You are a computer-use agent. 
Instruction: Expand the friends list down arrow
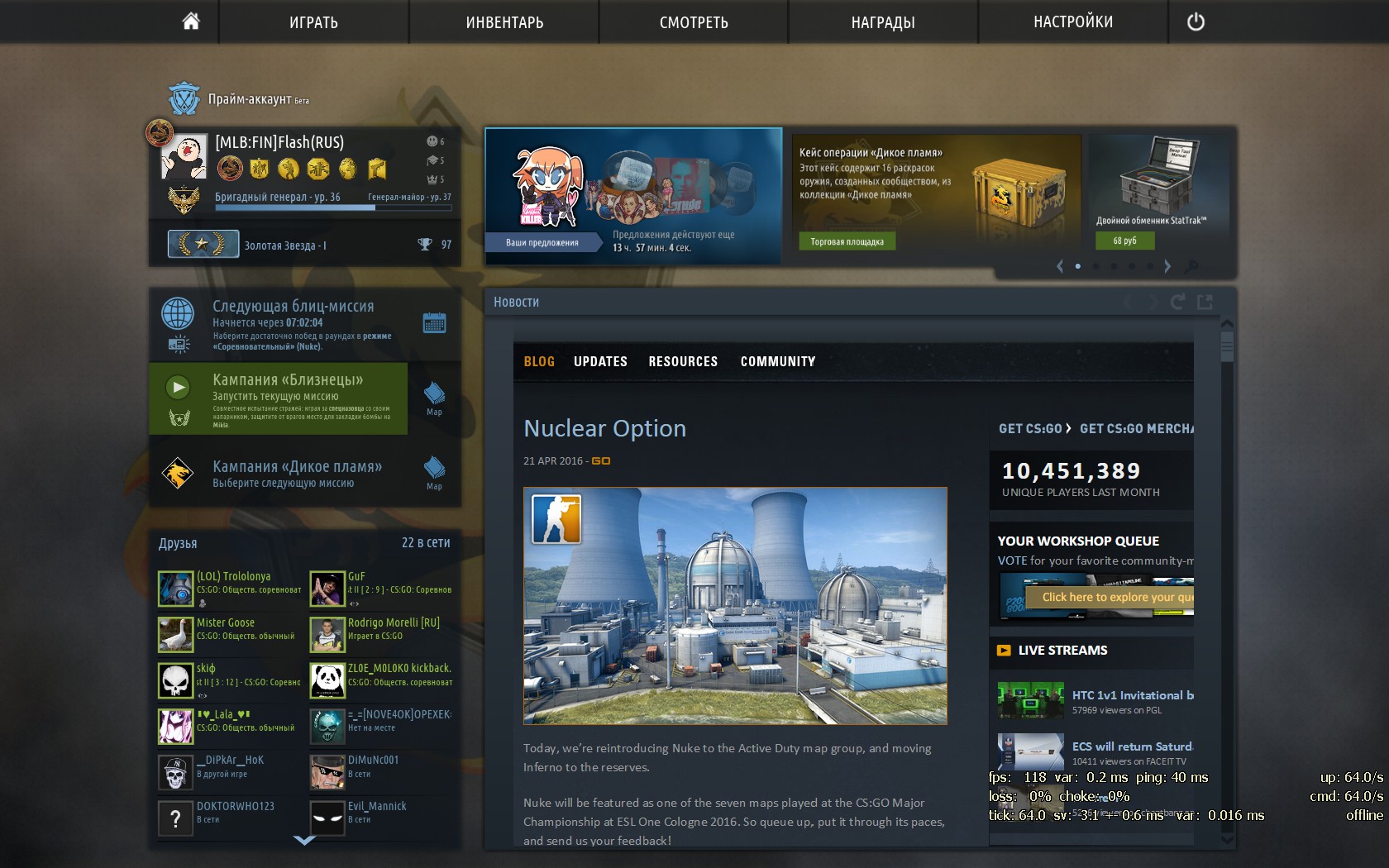(304, 840)
